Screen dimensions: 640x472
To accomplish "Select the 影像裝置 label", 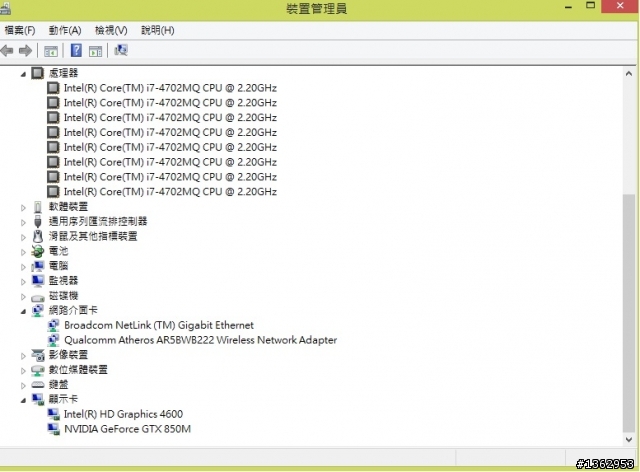I will coord(68,355).
